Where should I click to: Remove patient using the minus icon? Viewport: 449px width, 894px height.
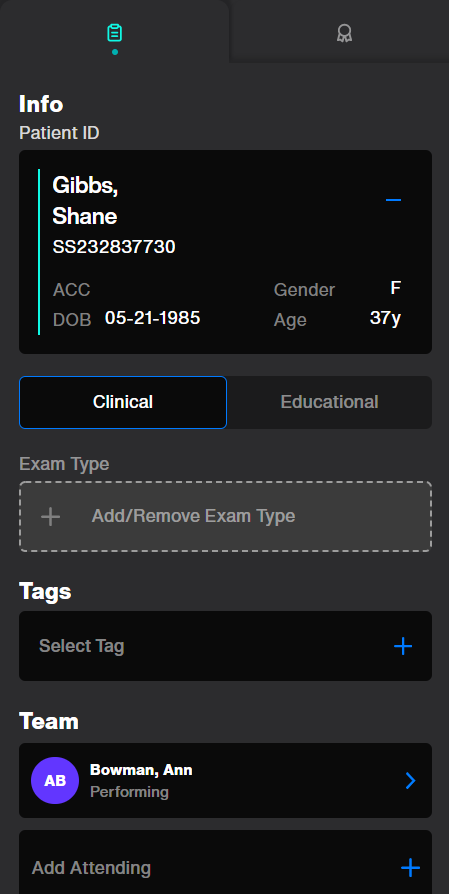393,200
